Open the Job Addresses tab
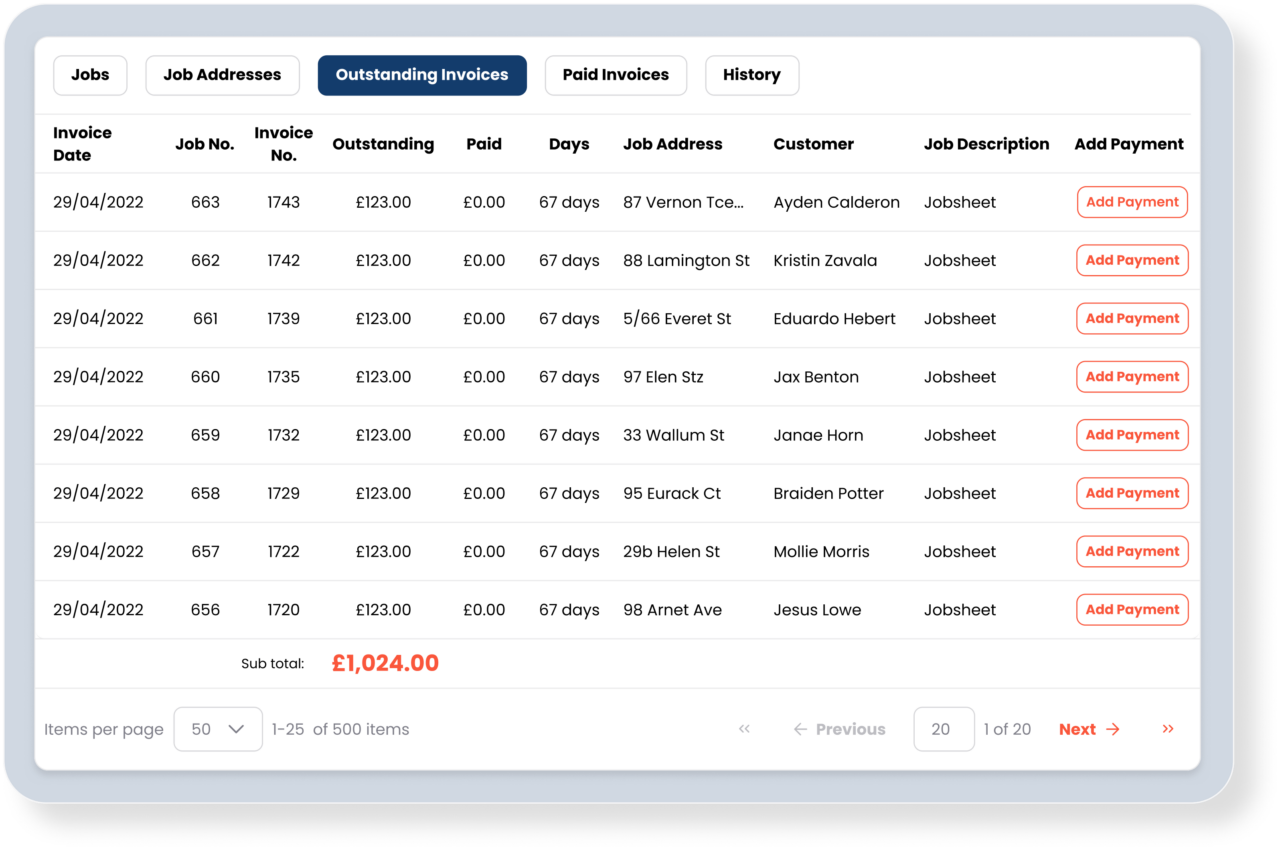 point(222,75)
